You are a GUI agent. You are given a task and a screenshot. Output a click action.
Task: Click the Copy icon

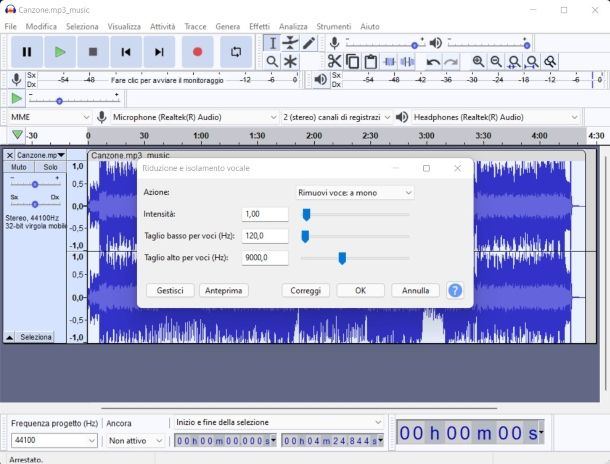tap(352, 61)
